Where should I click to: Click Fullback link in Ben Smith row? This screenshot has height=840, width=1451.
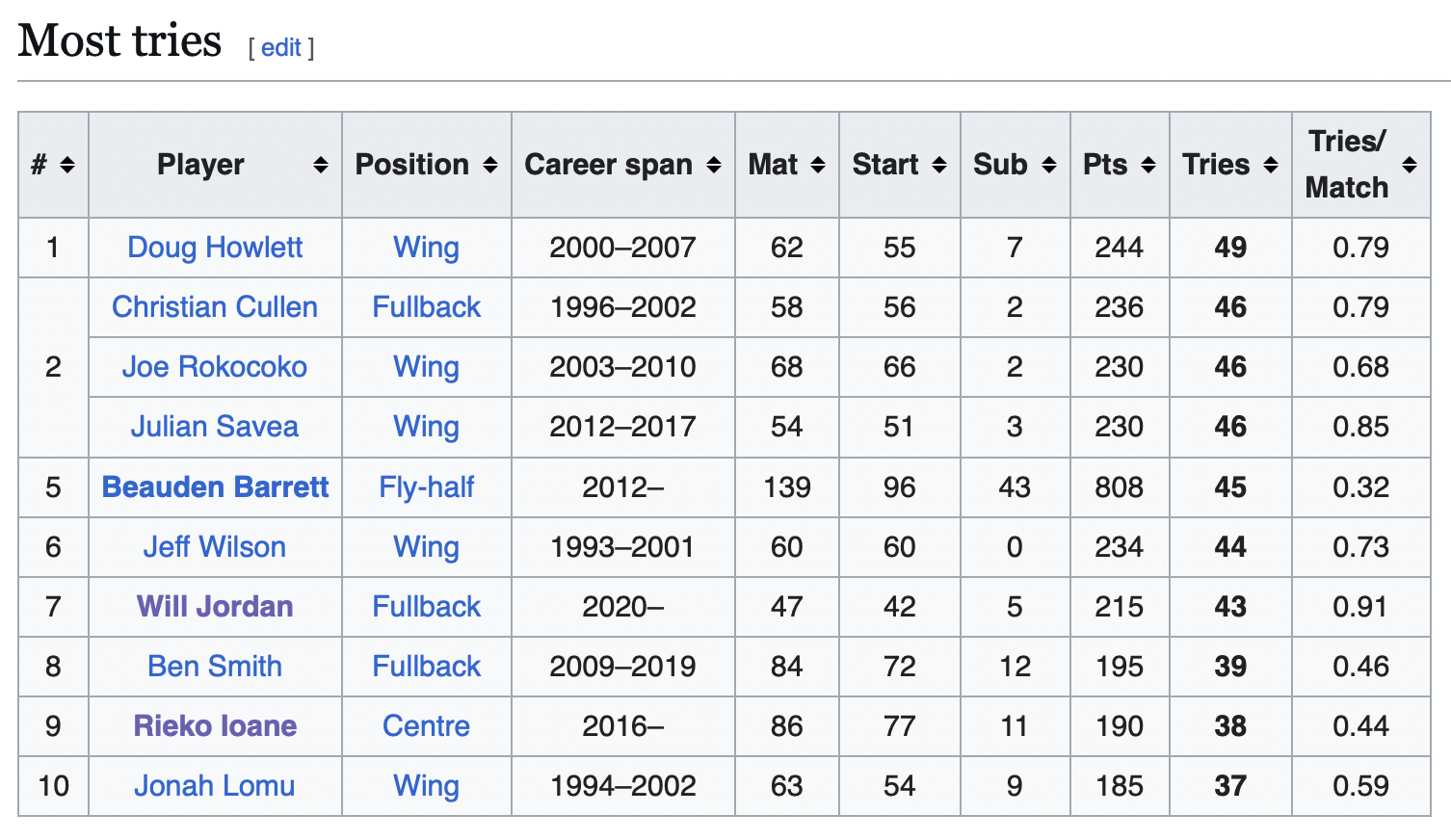[427, 667]
